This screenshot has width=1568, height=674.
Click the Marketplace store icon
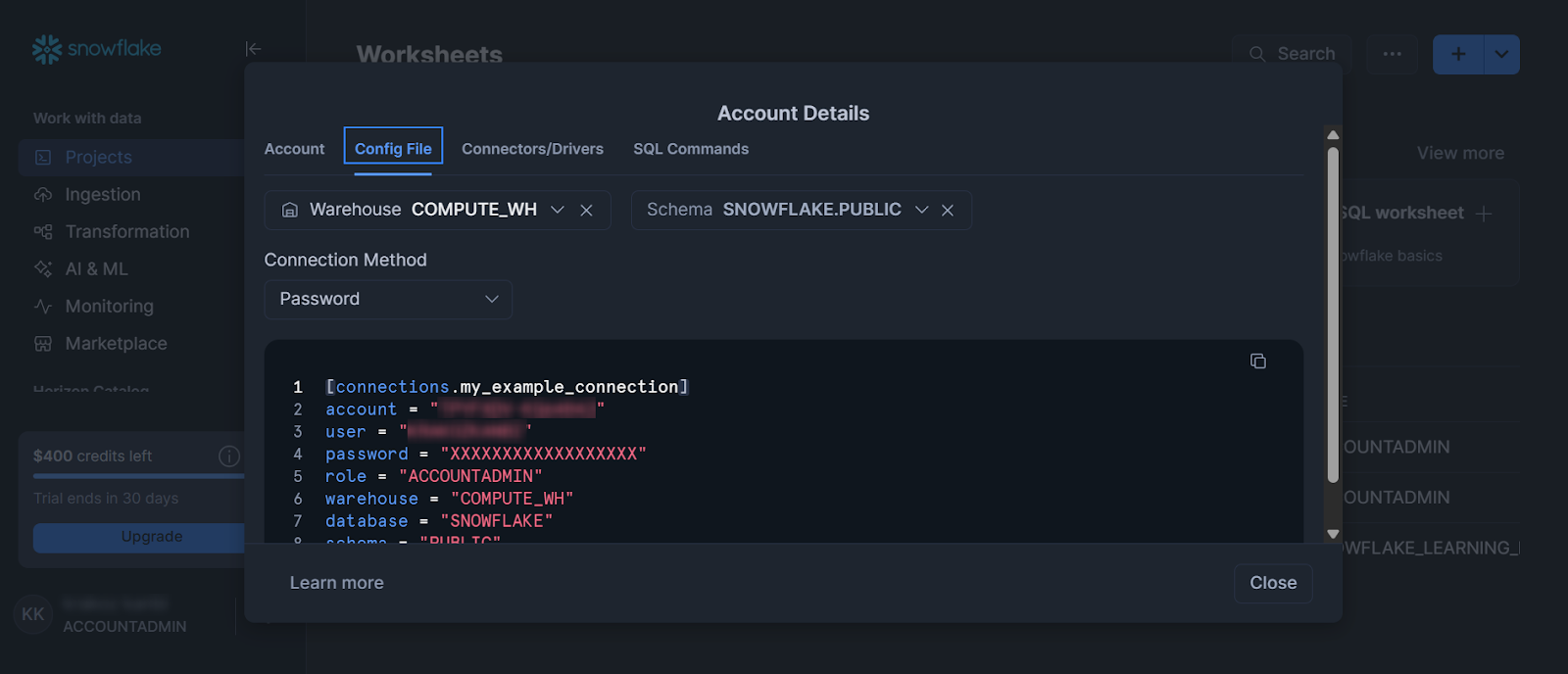coord(43,343)
